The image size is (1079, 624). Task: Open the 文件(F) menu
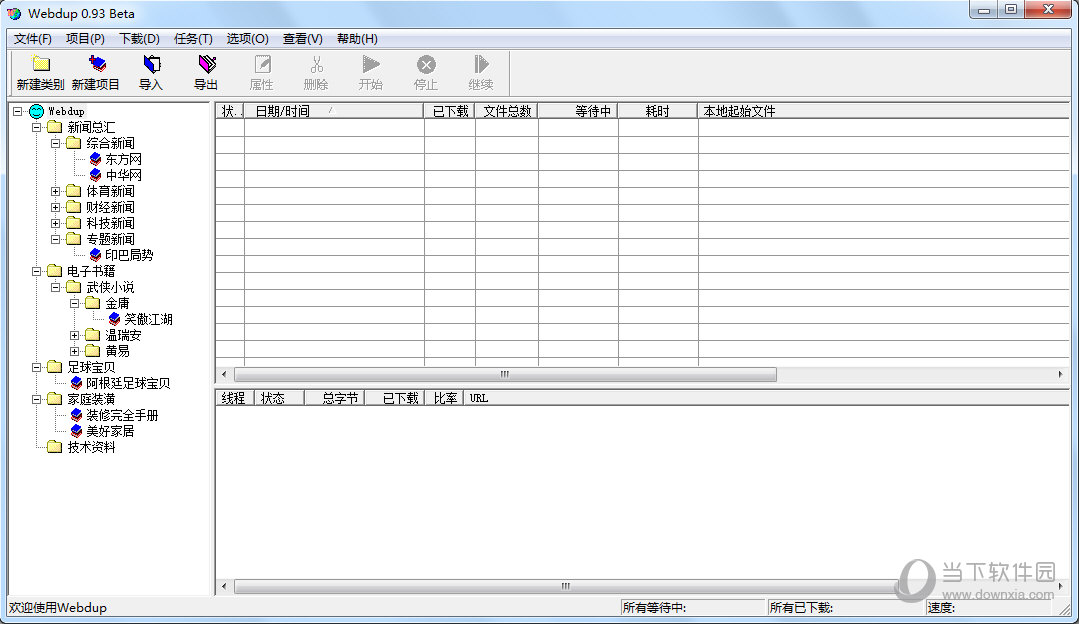coord(32,39)
